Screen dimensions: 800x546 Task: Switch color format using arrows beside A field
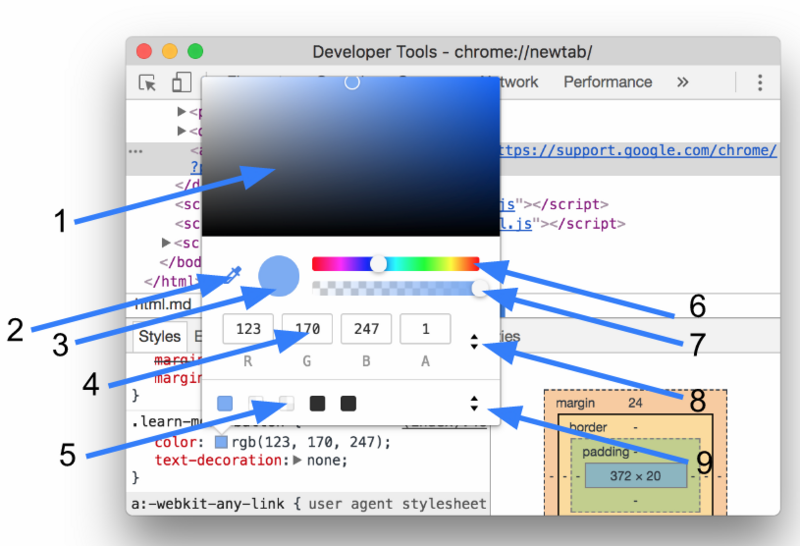(x=474, y=342)
